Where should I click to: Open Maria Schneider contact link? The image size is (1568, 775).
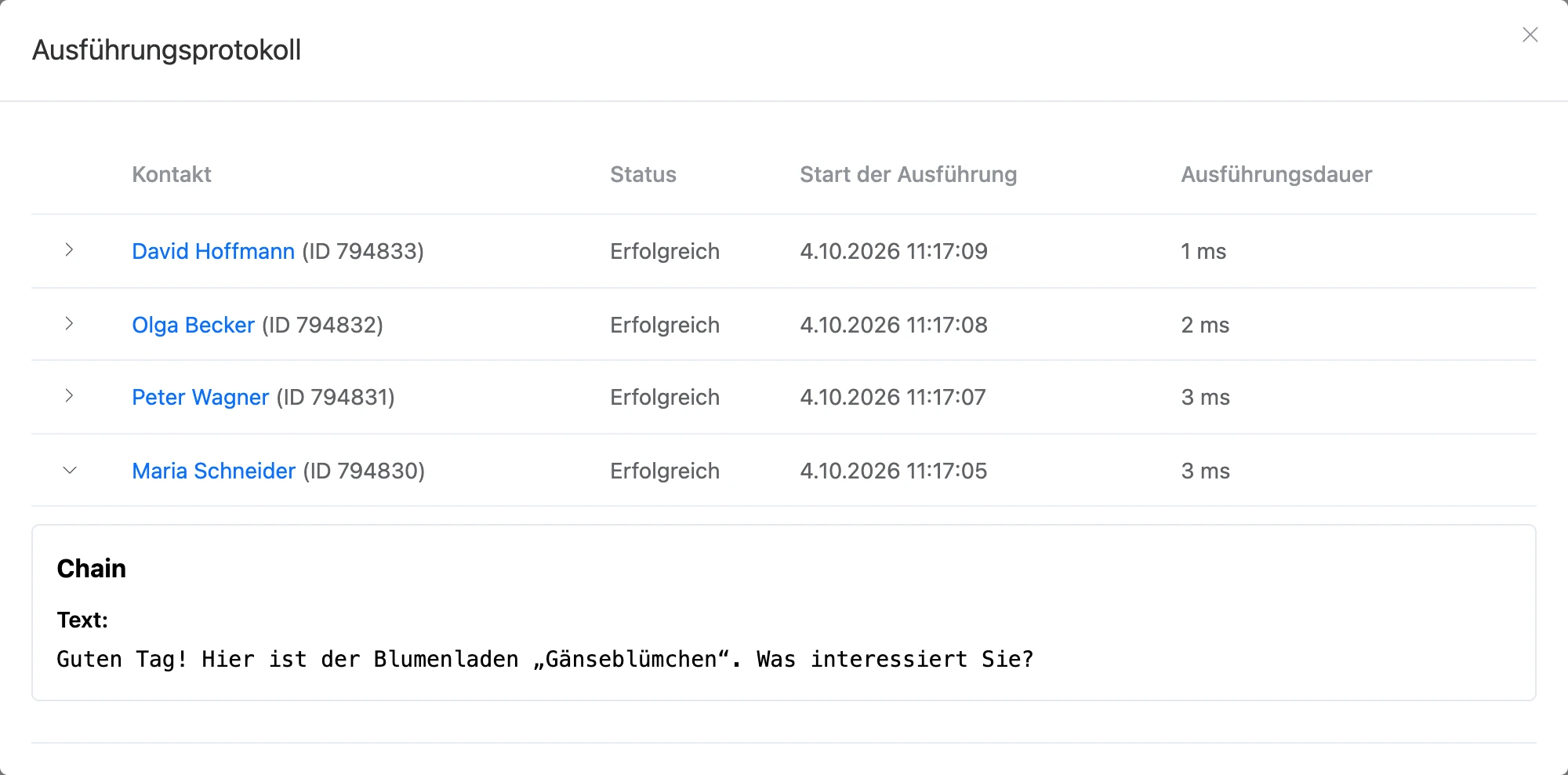(213, 471)
